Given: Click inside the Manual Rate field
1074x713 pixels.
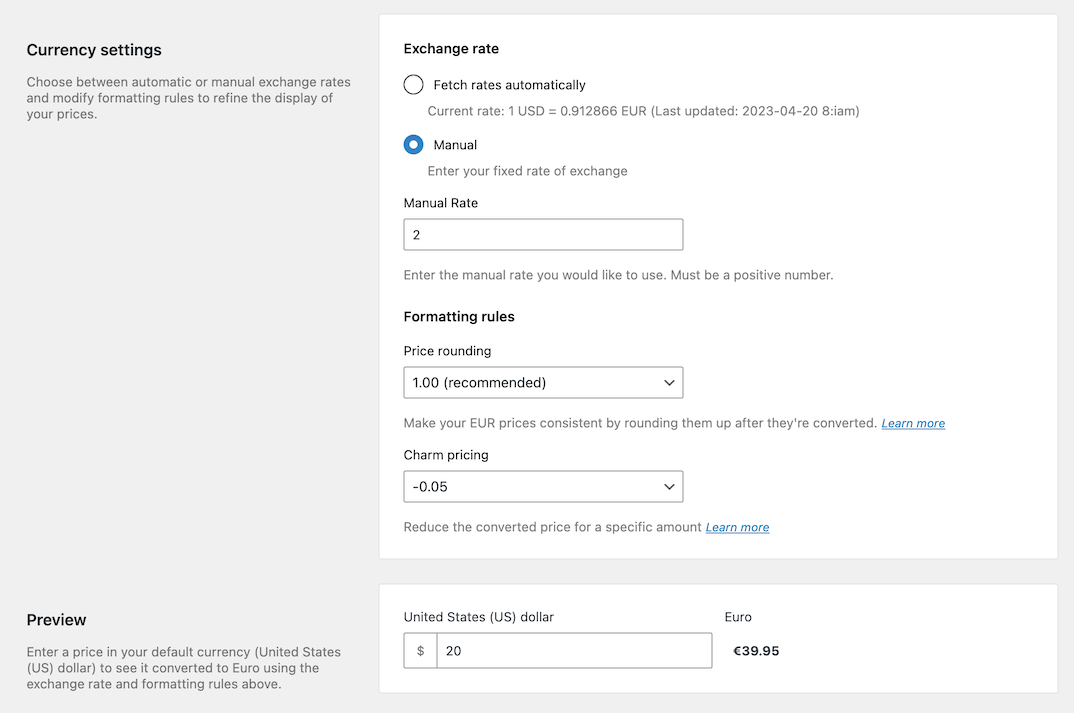Looking at the screenshot, I should 543,234.
